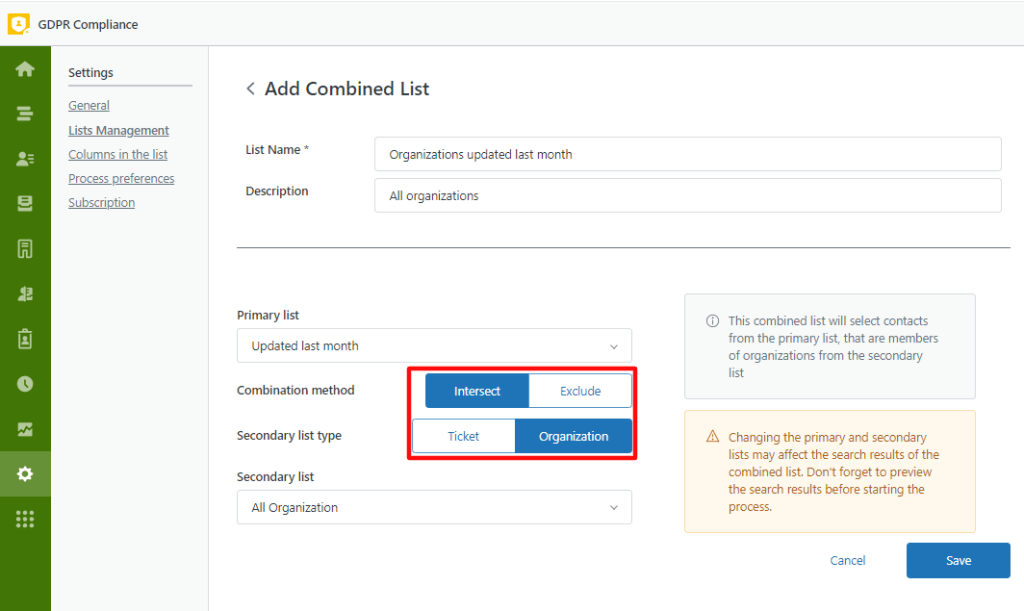Screen dimensions: 1024x611
Task: Open the Inbox icon in the left sidebar
Action: tap(25, 202)
